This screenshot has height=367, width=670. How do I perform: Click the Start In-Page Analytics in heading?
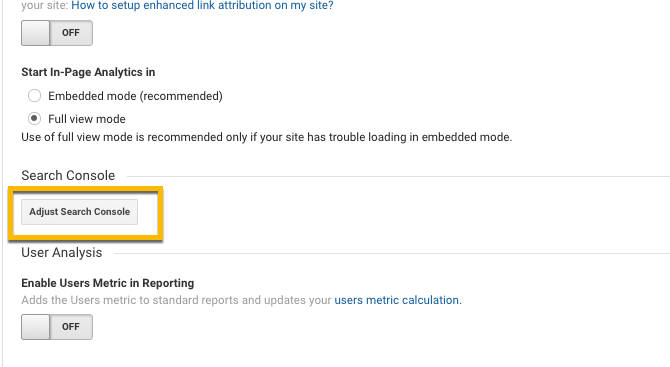(x=88, y=72)
